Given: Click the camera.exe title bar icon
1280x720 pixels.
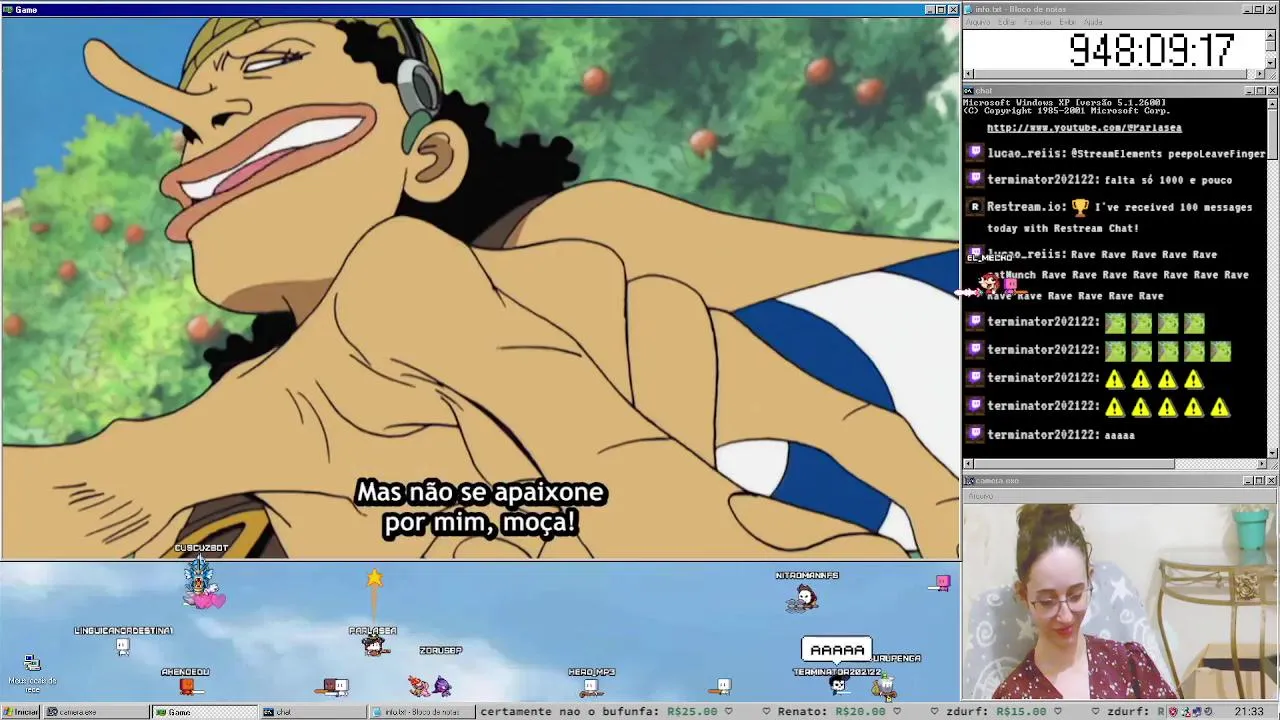Looking at the screenshot, I should point(969,481).
